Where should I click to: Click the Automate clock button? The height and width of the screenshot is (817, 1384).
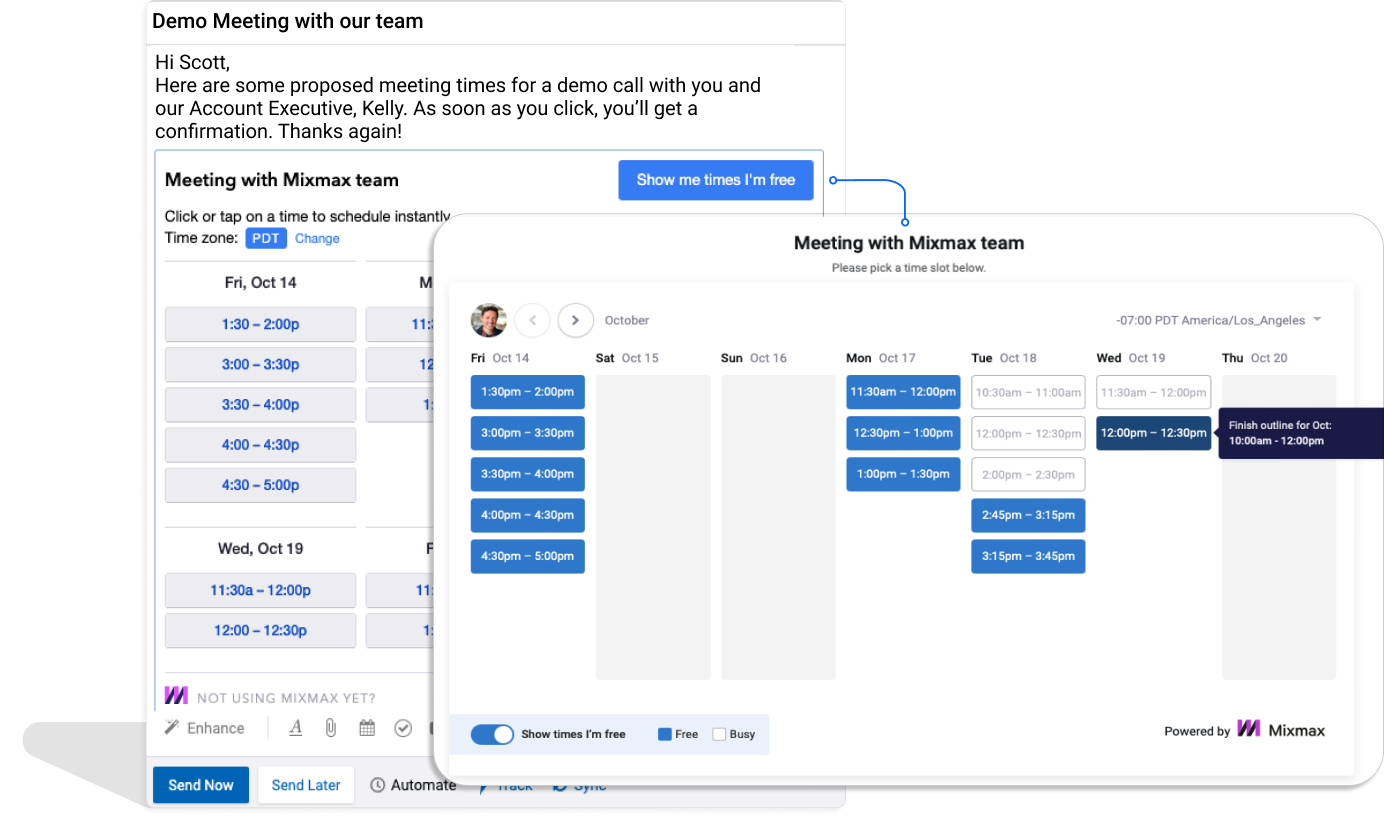(413, 785)
